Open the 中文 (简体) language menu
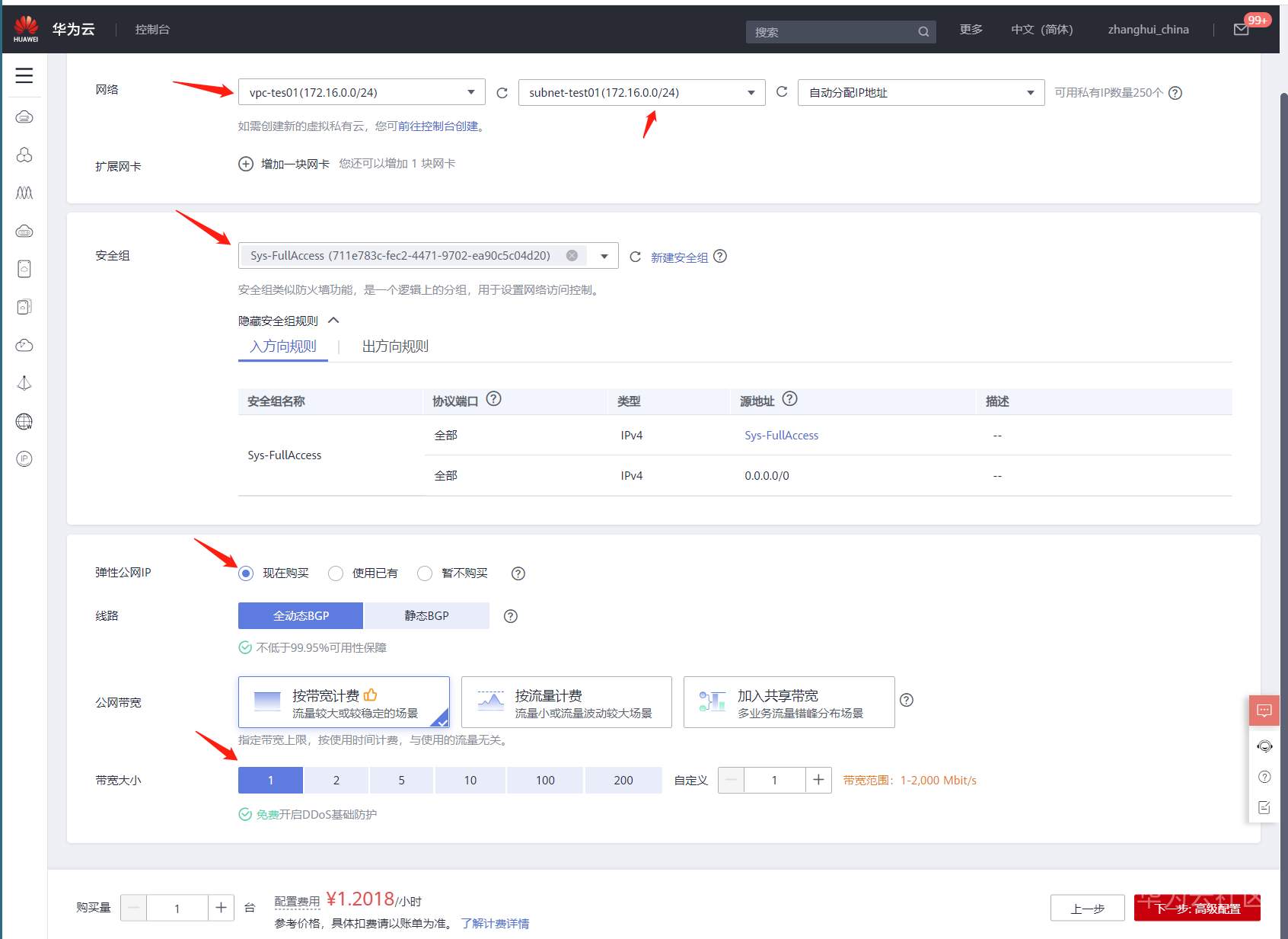The image size is (1288, 939). click(1041, 30)
